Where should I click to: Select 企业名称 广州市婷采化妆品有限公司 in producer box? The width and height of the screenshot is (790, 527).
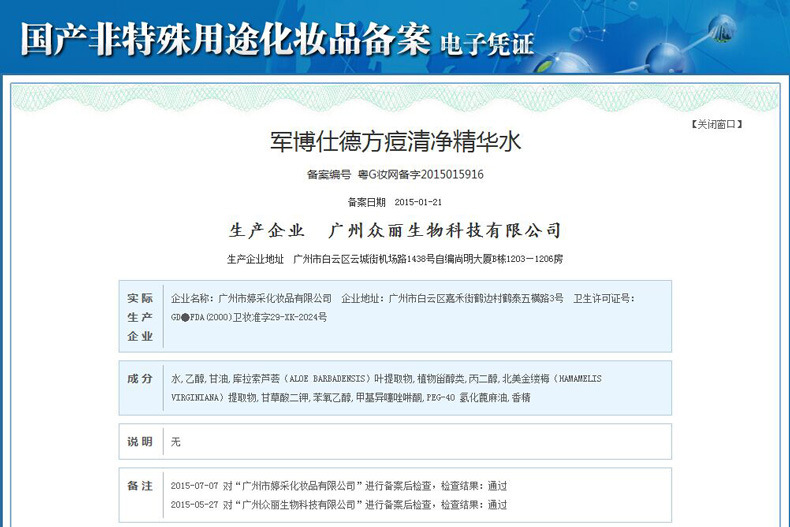coord(251,298)
